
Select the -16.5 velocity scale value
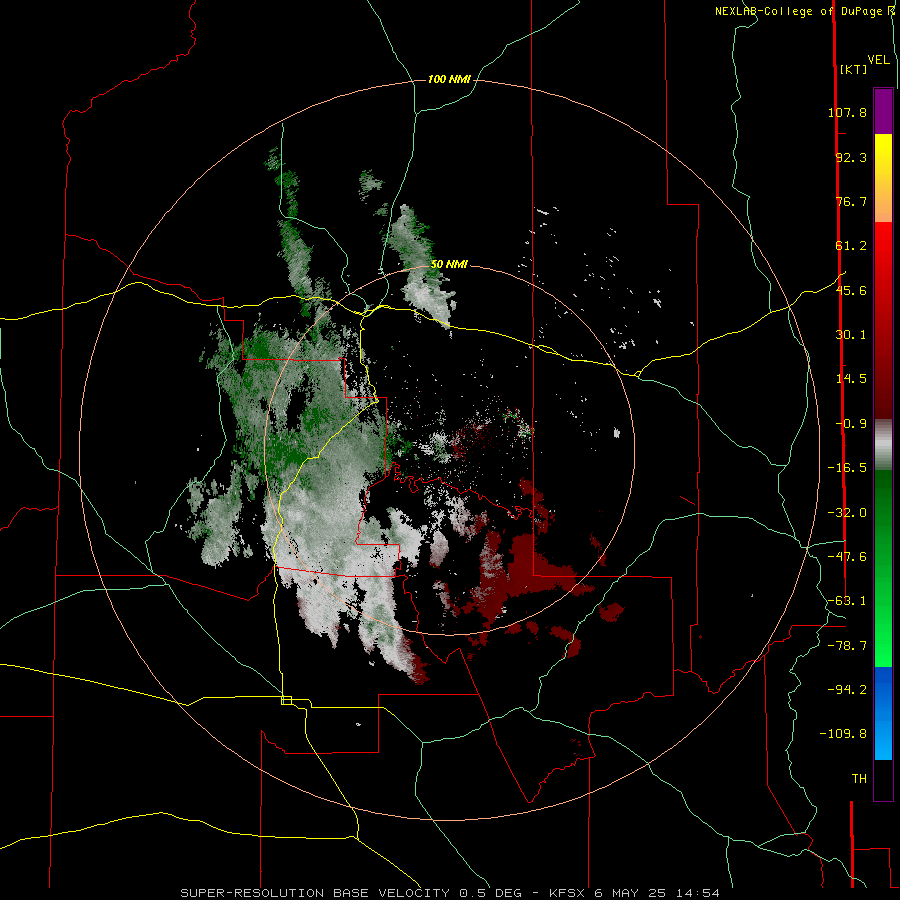847,468
